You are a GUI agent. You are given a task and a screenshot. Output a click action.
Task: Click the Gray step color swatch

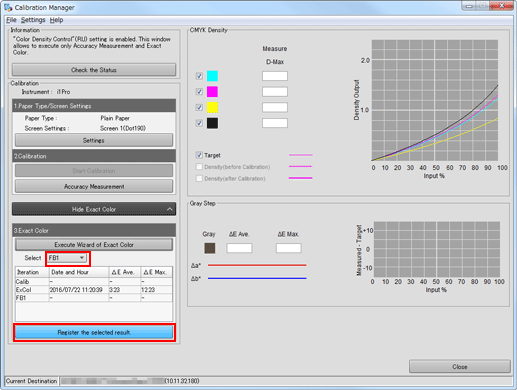(210, 248)
